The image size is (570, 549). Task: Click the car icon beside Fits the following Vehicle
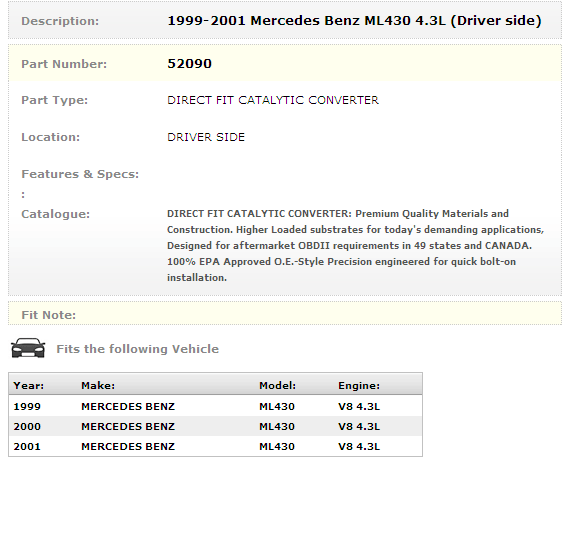point(28,348)
